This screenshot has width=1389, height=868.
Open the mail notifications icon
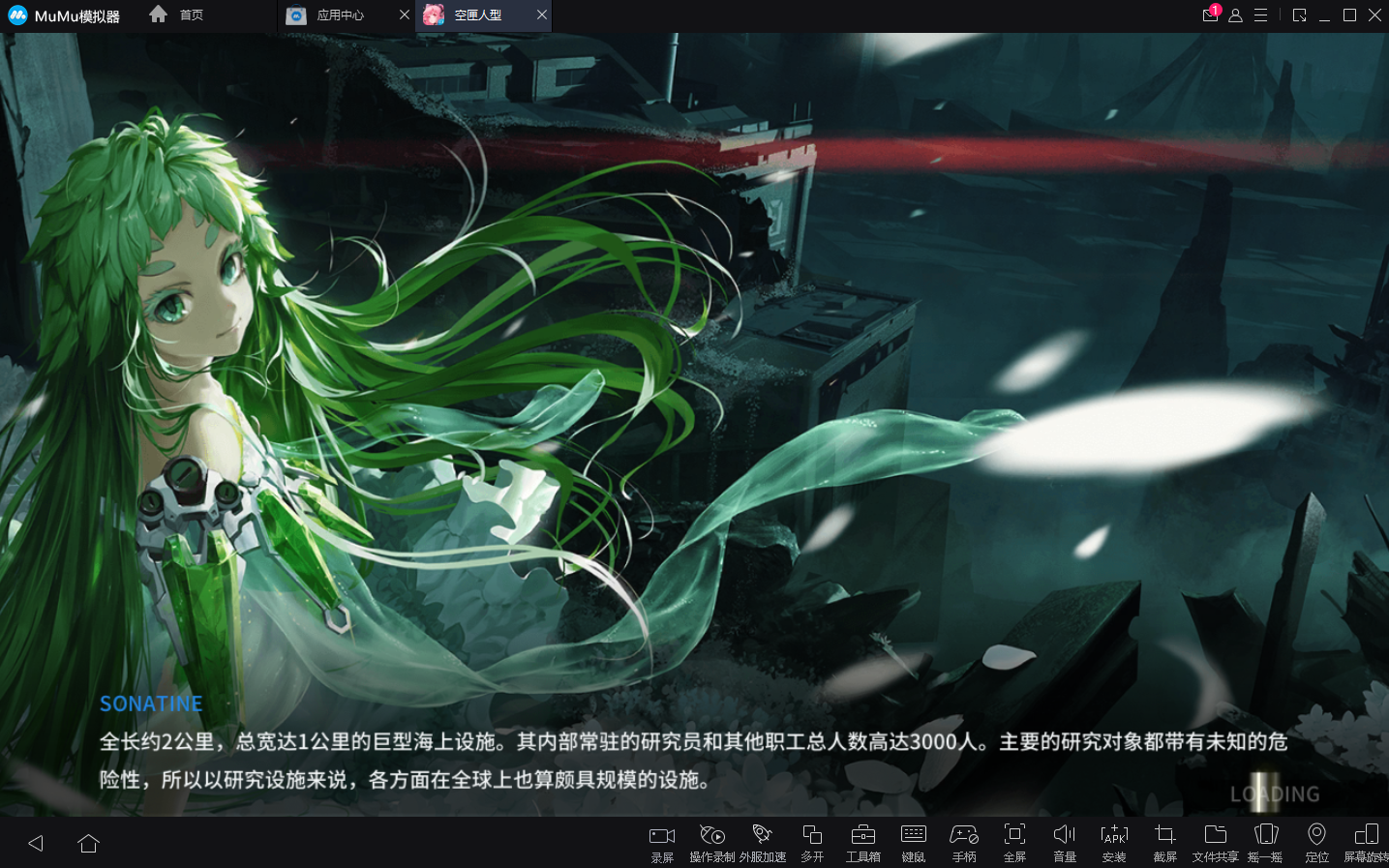[1210, 15]
